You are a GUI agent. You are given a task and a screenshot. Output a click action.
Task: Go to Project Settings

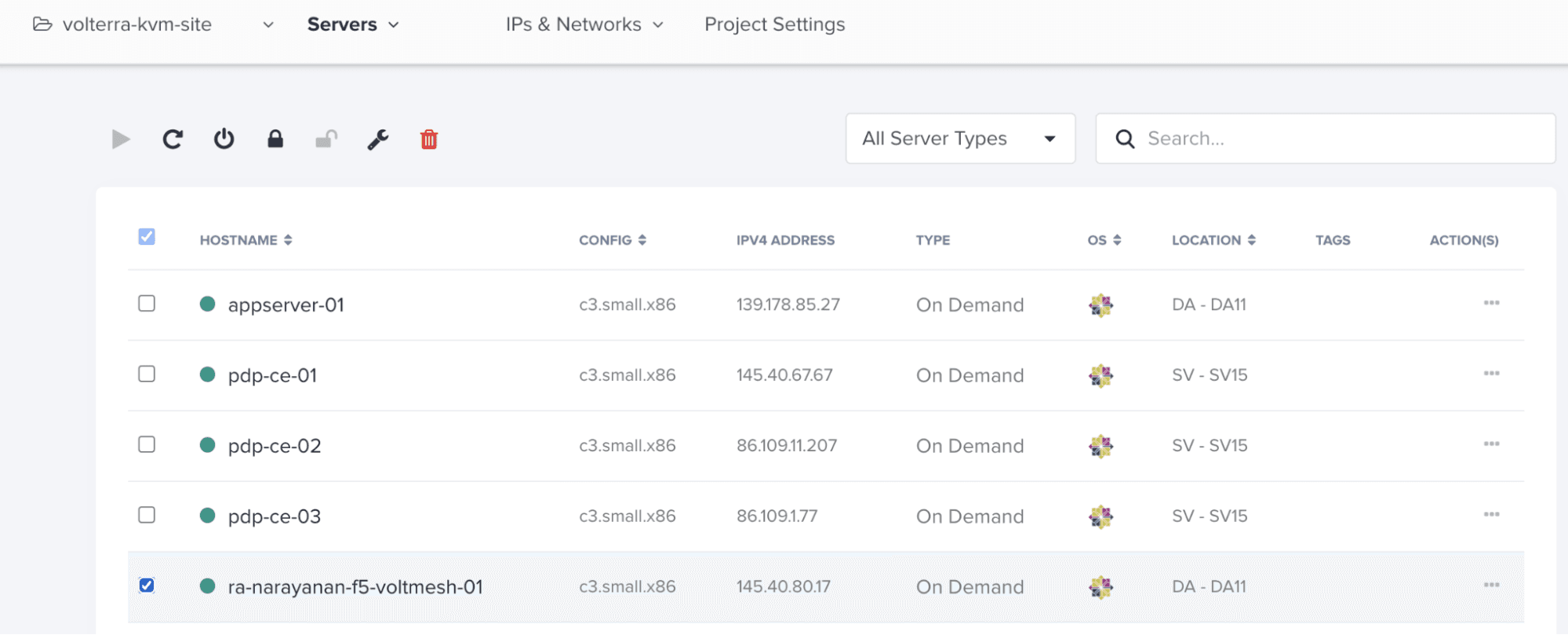pyautogui.click(x=775, y=24)
